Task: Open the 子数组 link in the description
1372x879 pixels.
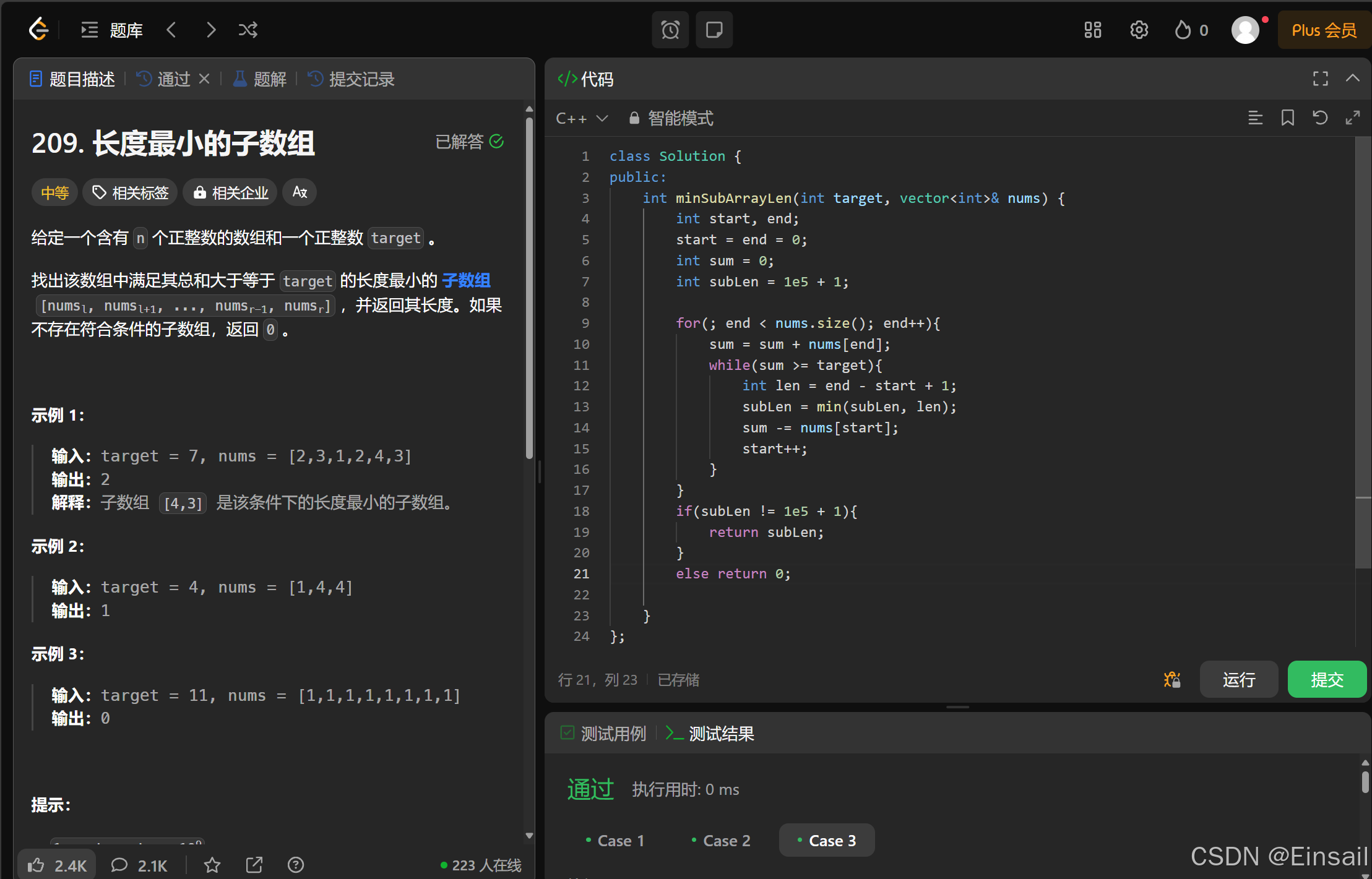Action: [466, 280]
